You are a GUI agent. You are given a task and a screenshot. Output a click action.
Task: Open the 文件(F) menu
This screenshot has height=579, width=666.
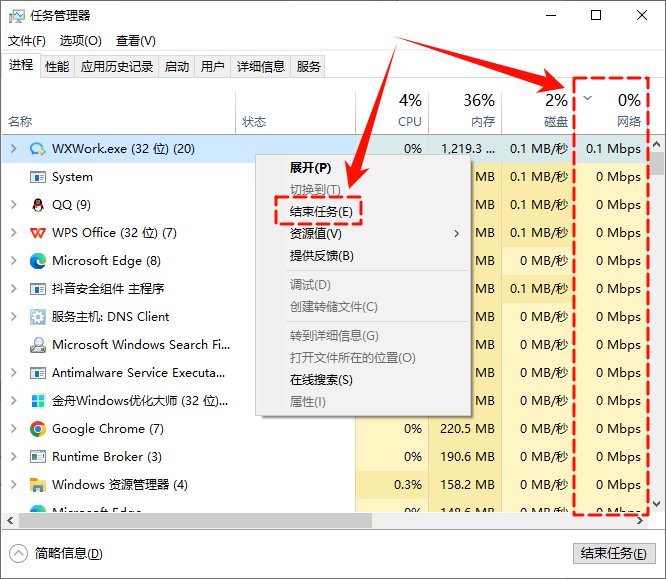pos(27,41)
